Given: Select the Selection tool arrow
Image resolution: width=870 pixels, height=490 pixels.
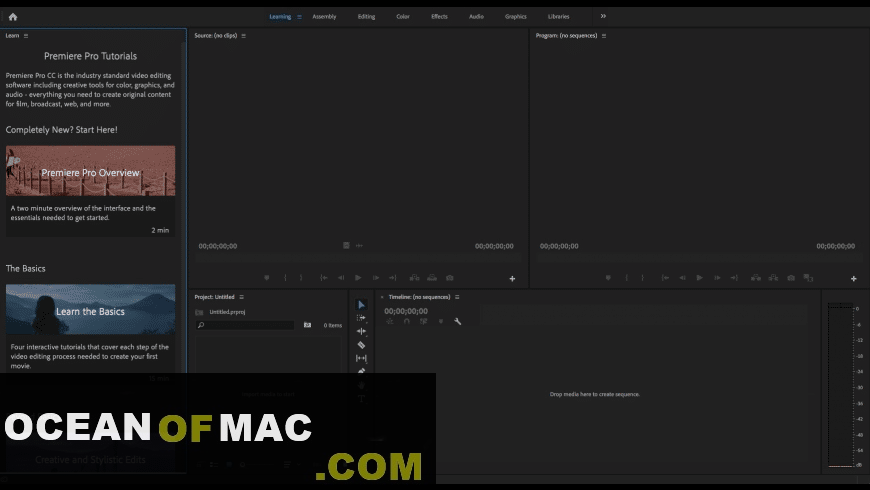Looking at the screenshot, I should (x=361, y=305).
